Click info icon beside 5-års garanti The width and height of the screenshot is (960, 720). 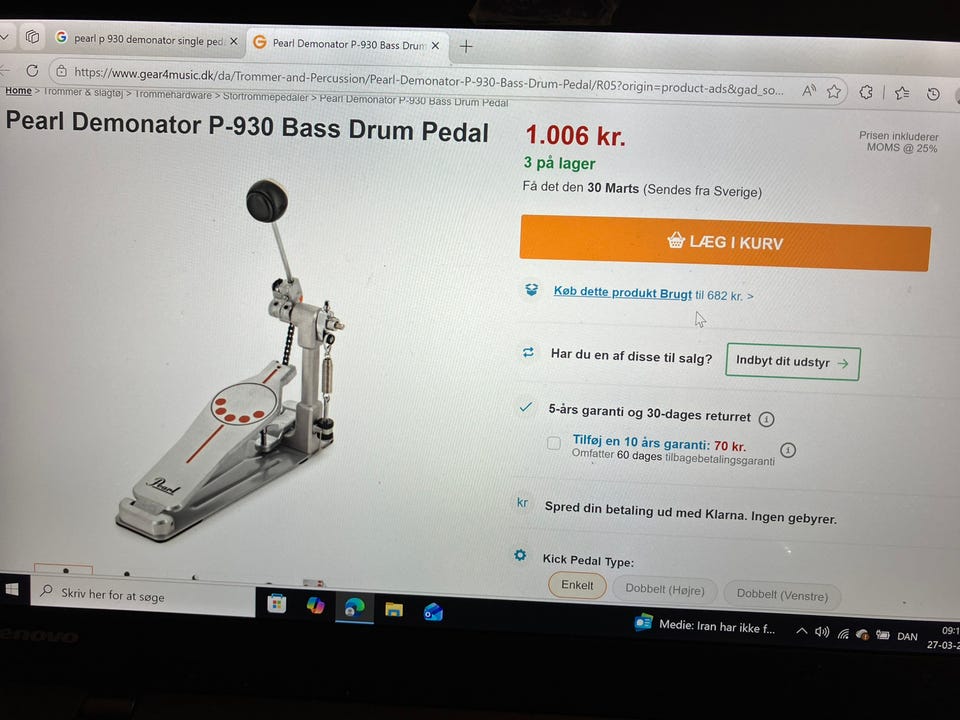[x=767, y=419]
